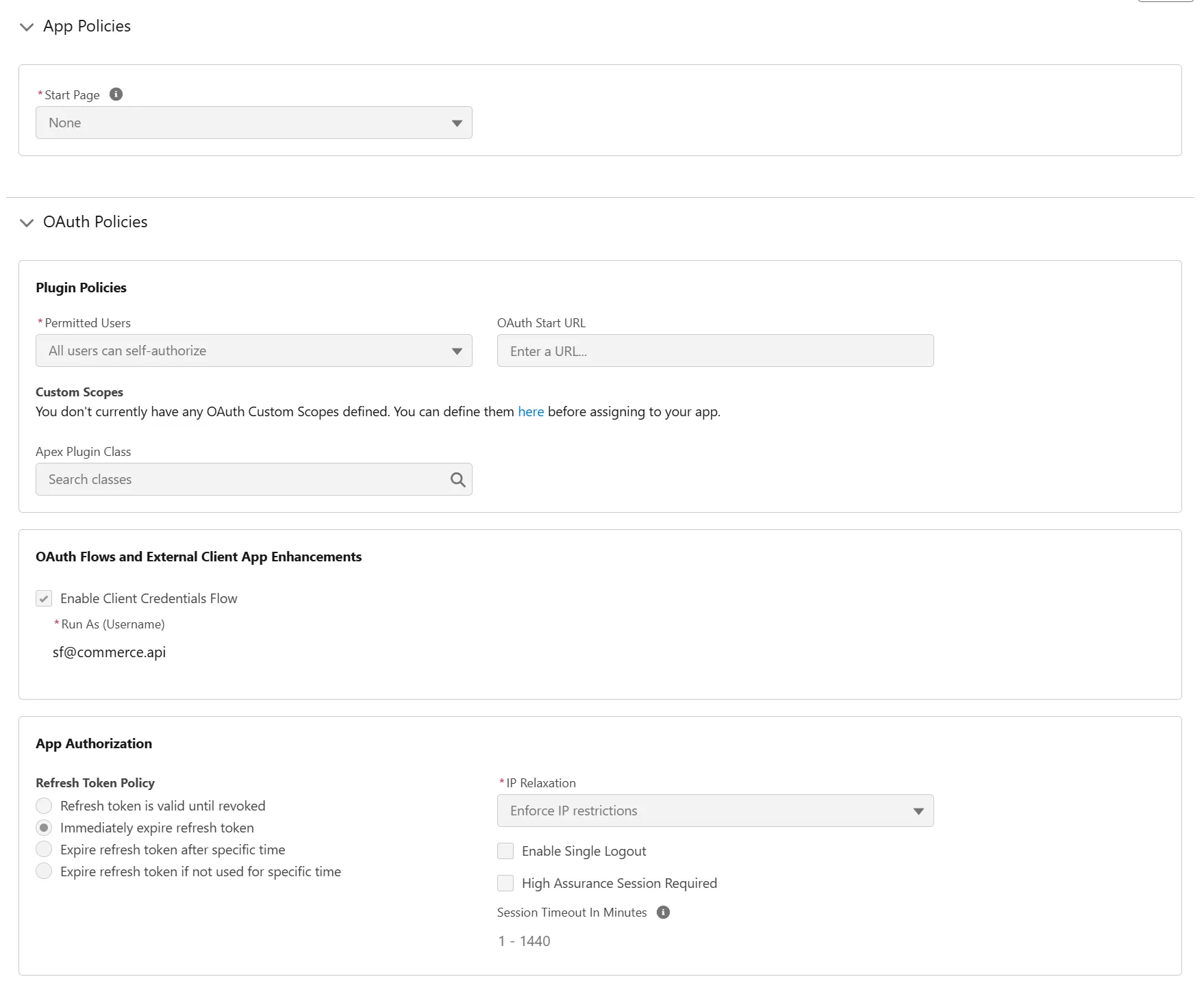Viewport: 1204px width, 981px height.
Task: Click the OAuth Start URL input field
Action: 715,351
